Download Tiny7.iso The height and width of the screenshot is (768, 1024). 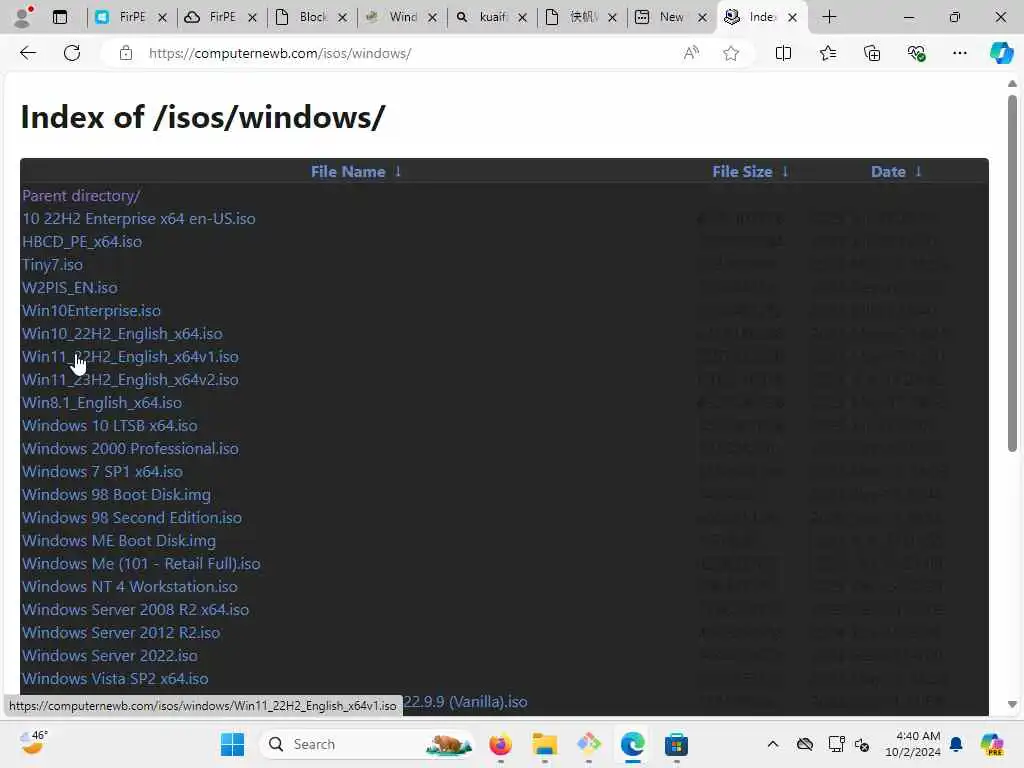pos(52,264)
